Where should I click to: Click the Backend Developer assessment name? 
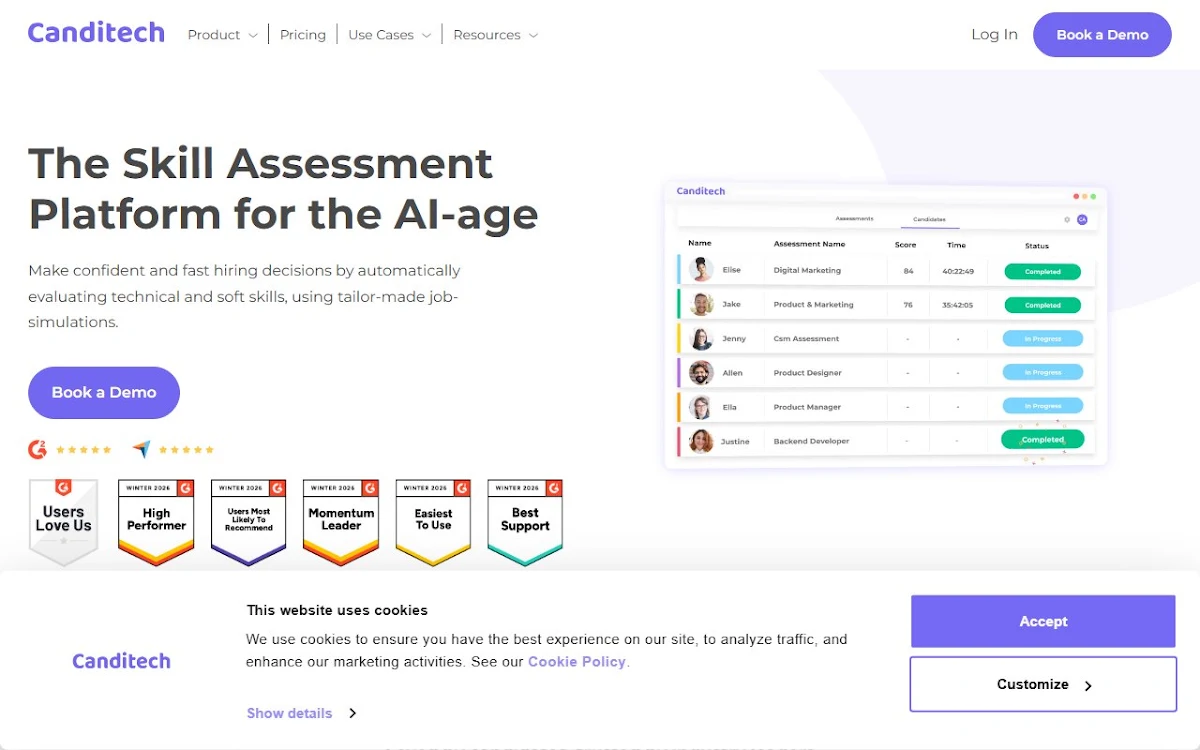tap(811, 441)
